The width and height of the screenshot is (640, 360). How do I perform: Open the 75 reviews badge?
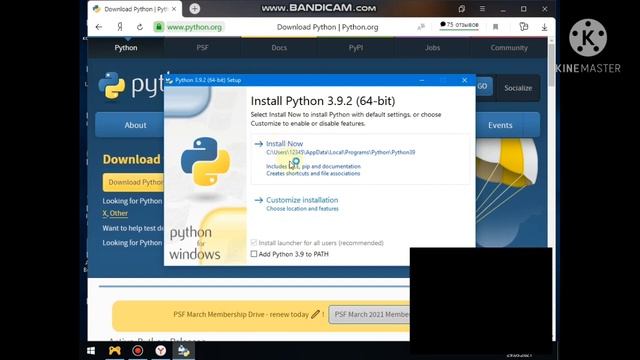click(459, 25)
